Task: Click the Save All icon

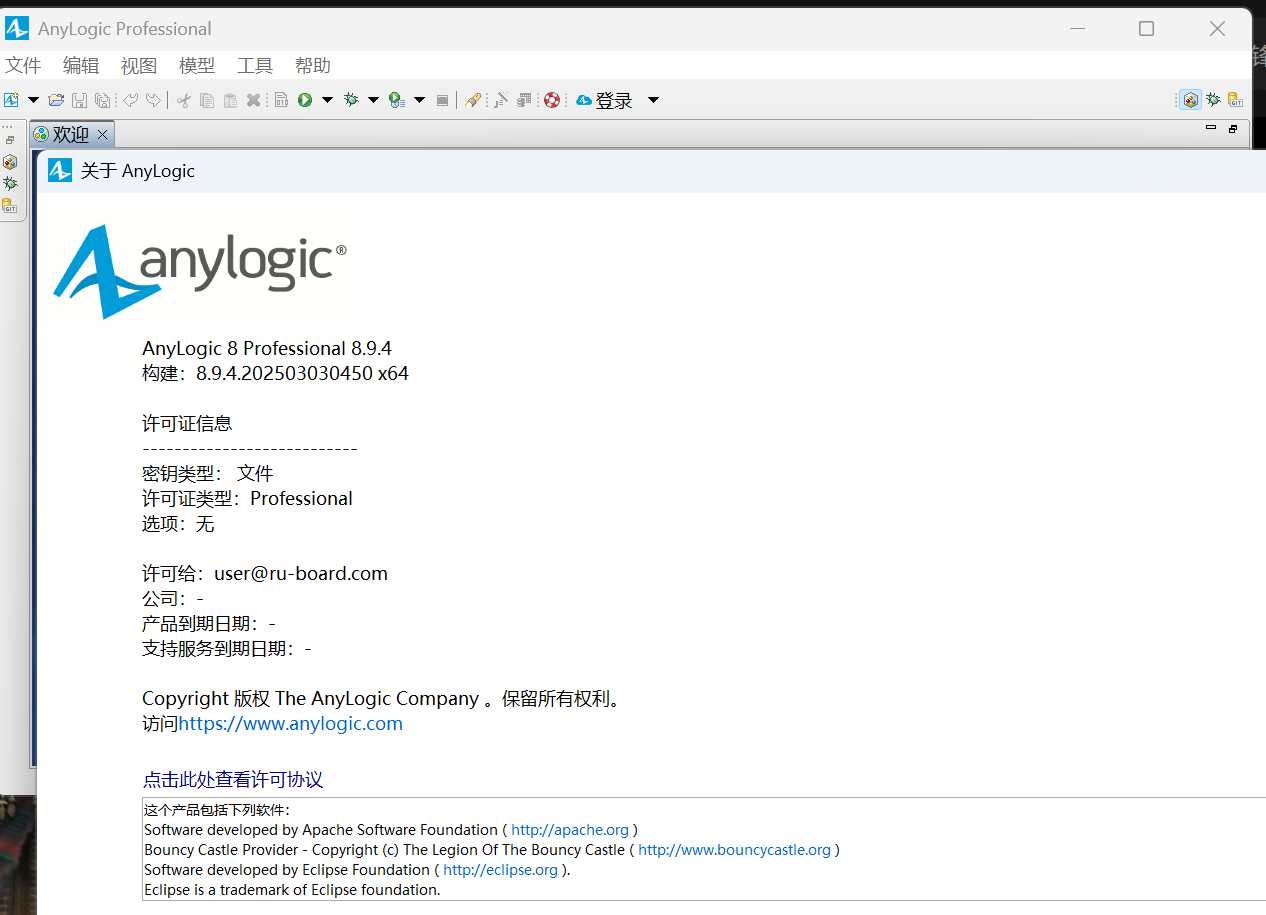Action: pos(102,100)
